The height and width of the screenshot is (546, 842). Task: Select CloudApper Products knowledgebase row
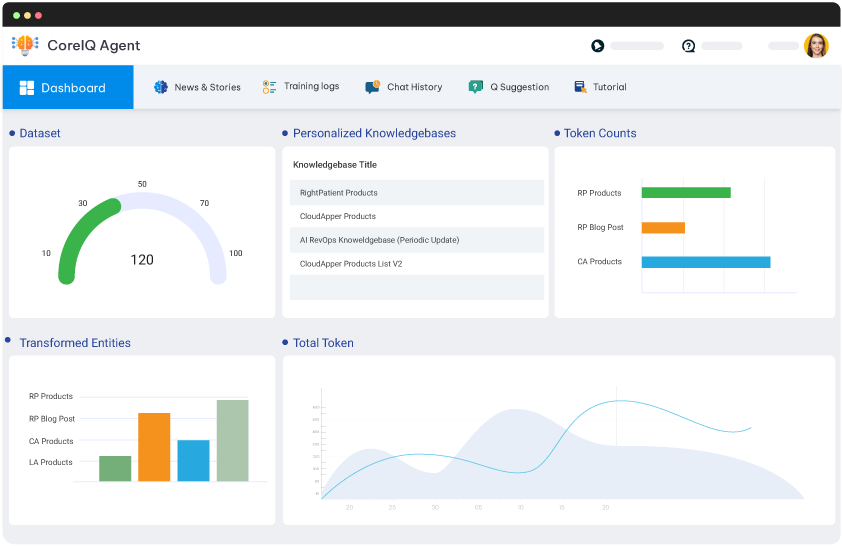417,216
